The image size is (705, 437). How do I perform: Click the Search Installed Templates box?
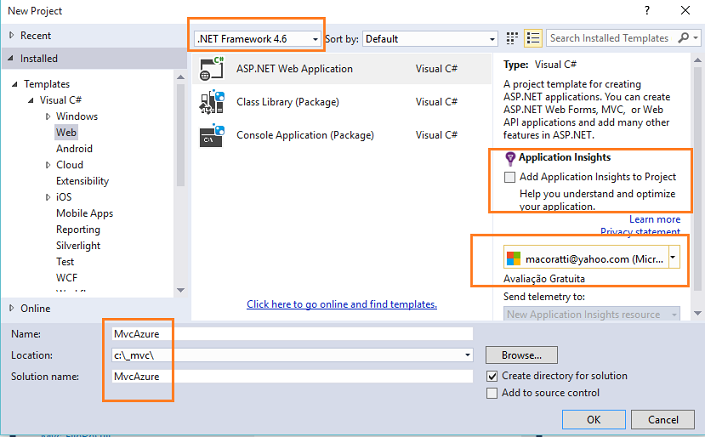click(x=611, y=38)
